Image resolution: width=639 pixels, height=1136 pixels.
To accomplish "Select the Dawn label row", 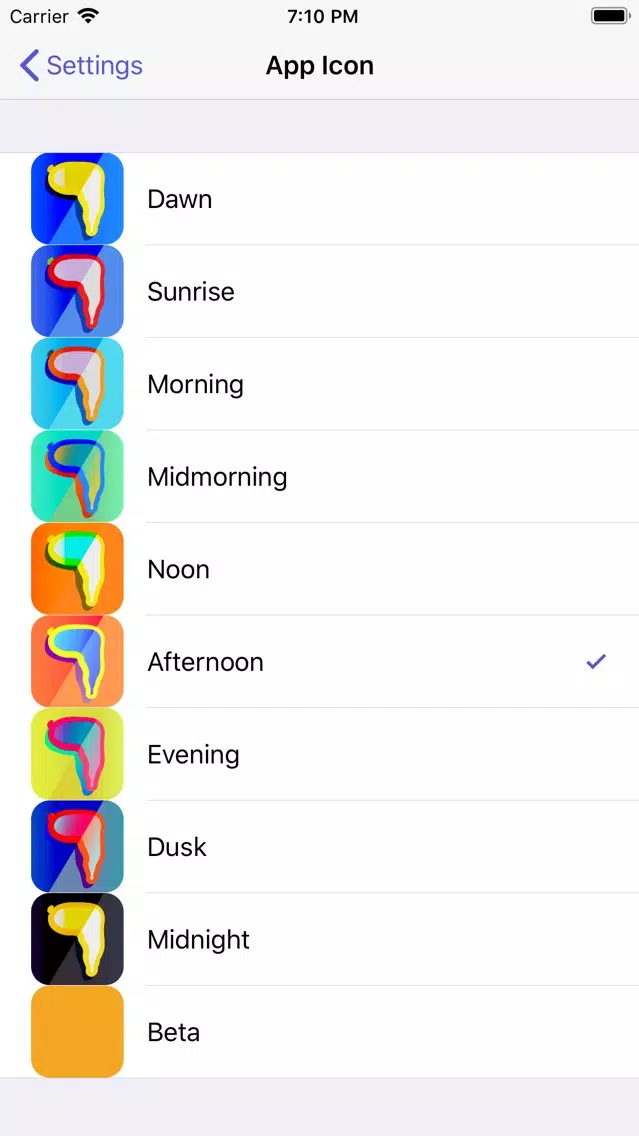I will pyautogui.click(x=320, y=199).
